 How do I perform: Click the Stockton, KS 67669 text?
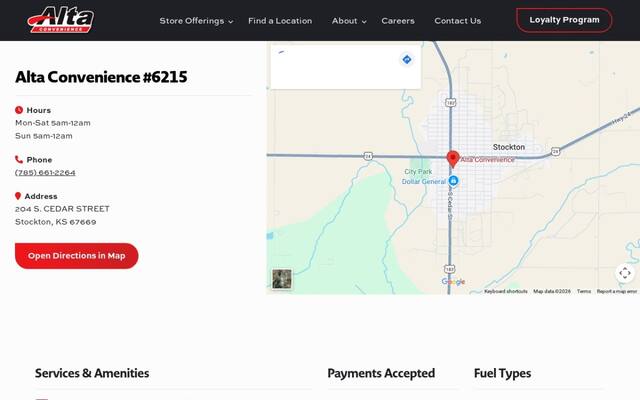[x=56, y=222]
